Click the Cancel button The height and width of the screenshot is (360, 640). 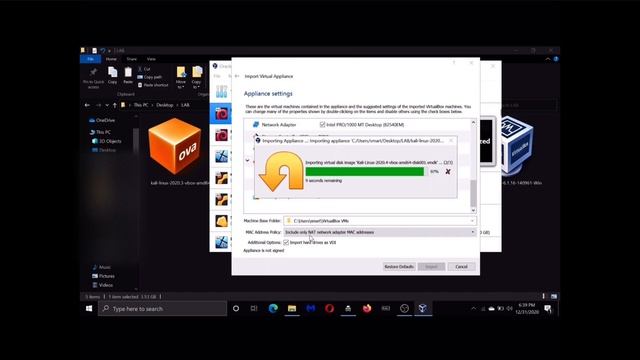coord(461,267)
